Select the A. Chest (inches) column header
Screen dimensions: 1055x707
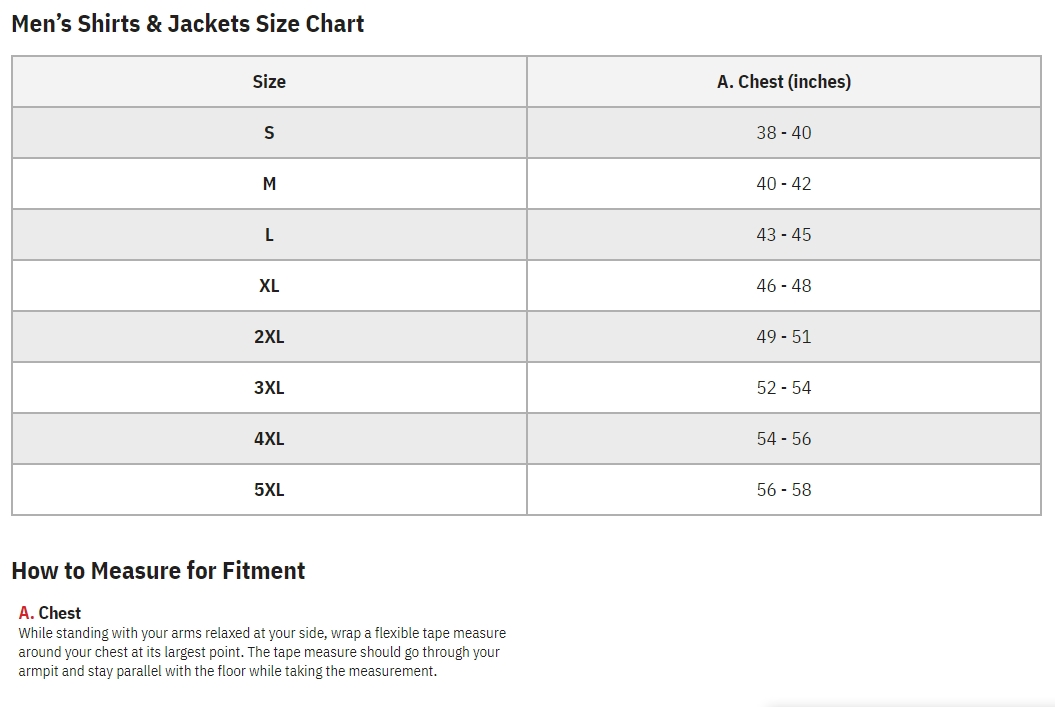784,82
